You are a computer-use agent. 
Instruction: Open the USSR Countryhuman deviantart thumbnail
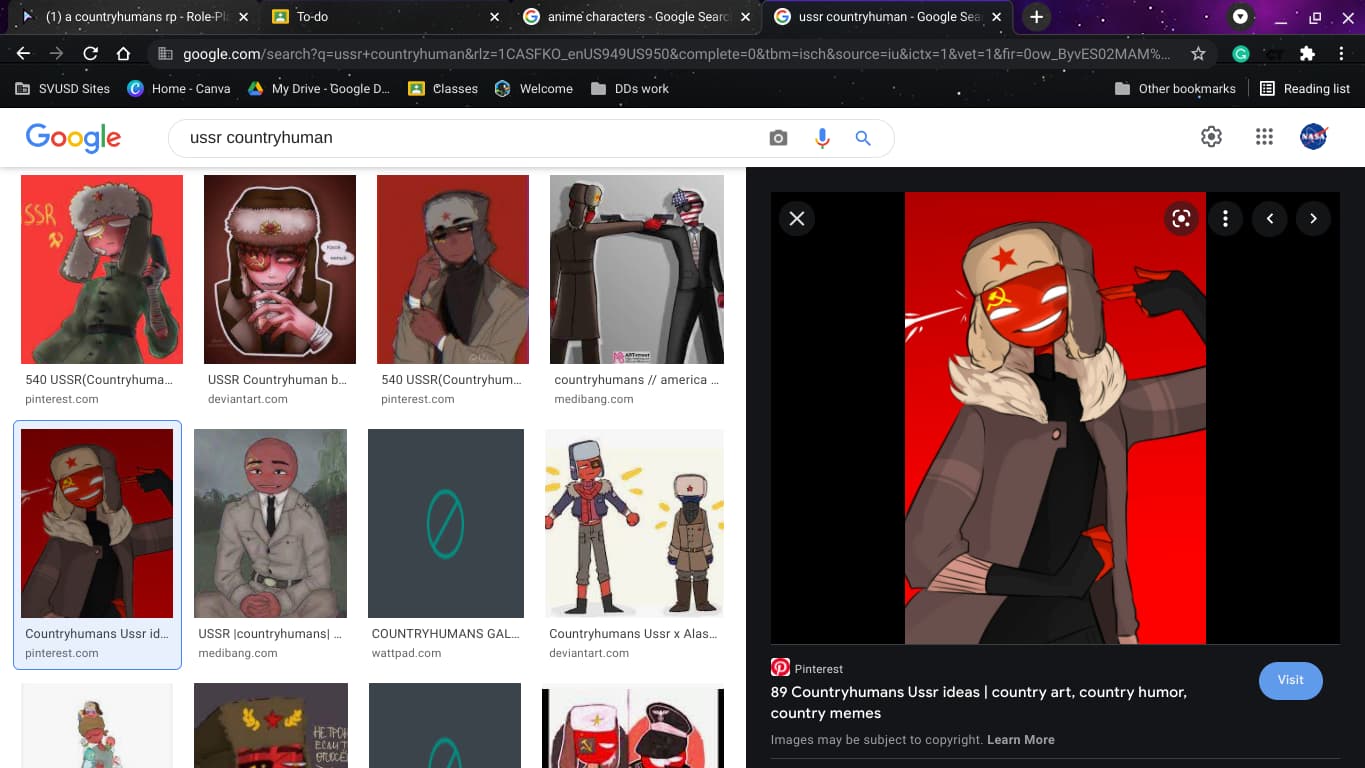(x=280, y=270)
